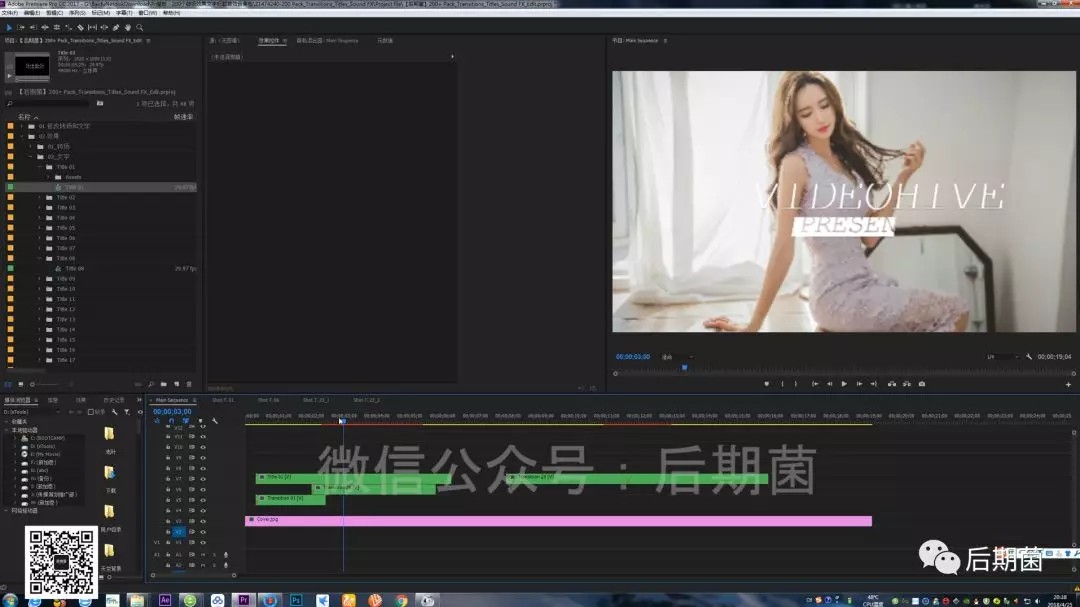Select the Track Select Forward tool
The width and height of the screenshot is (1080, 607).
coord(21,28)
